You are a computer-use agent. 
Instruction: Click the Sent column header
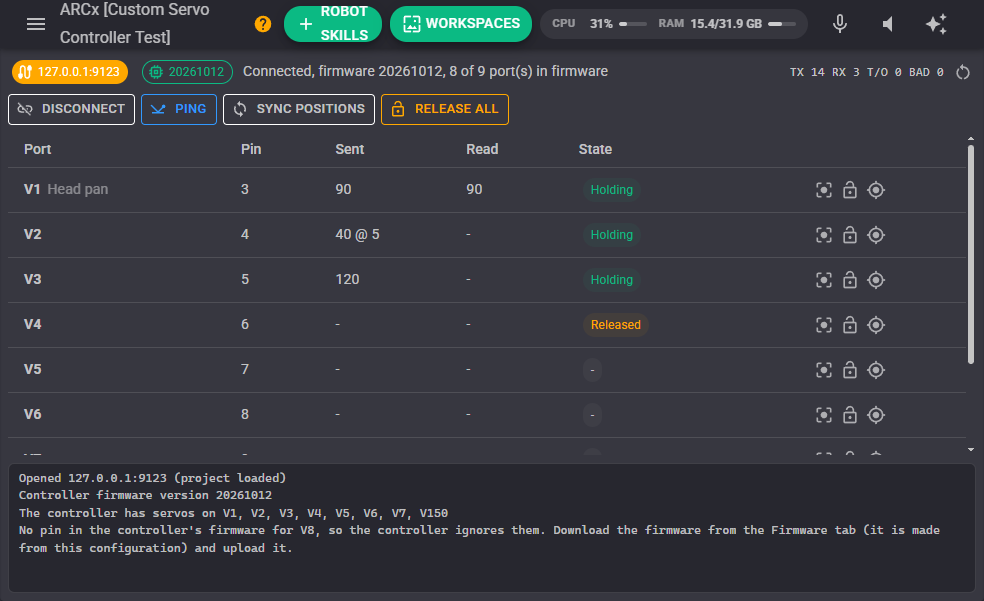(350, 149)
